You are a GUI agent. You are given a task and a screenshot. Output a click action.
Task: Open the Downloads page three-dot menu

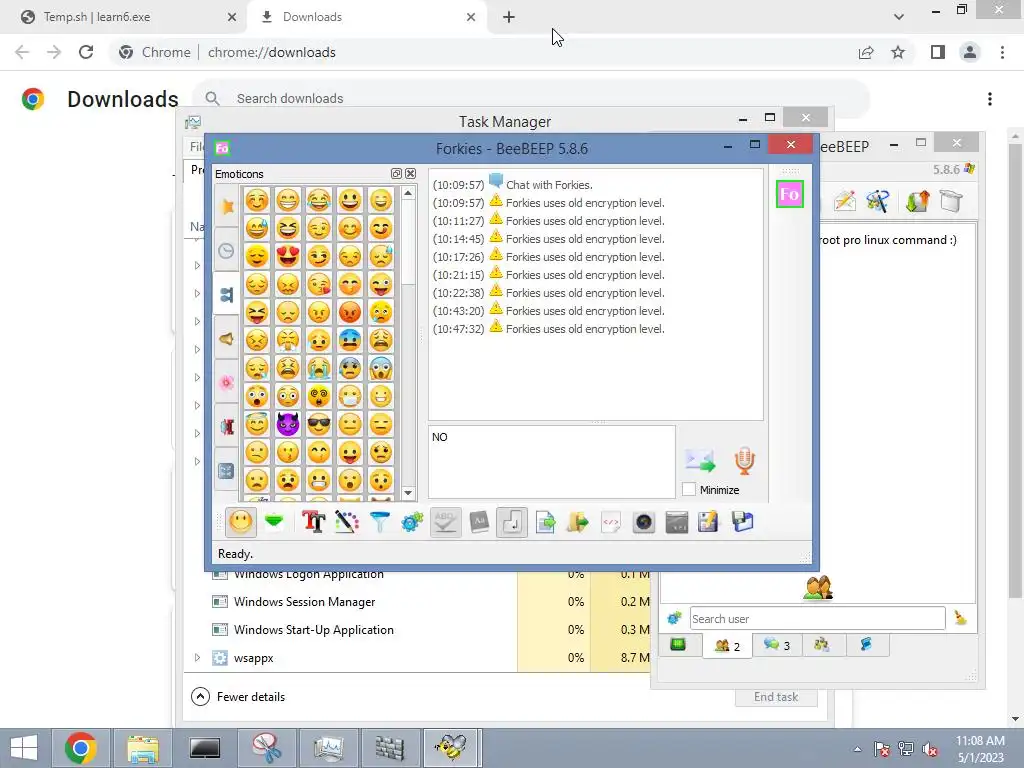coord(990,99)
